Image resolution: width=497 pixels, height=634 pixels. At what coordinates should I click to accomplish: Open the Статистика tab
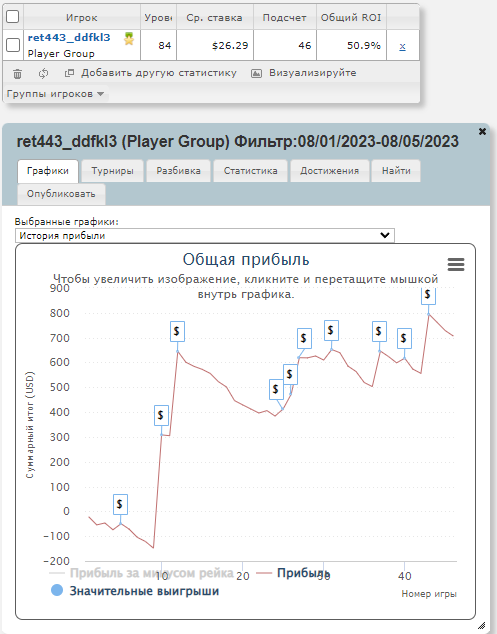[250, 171]
